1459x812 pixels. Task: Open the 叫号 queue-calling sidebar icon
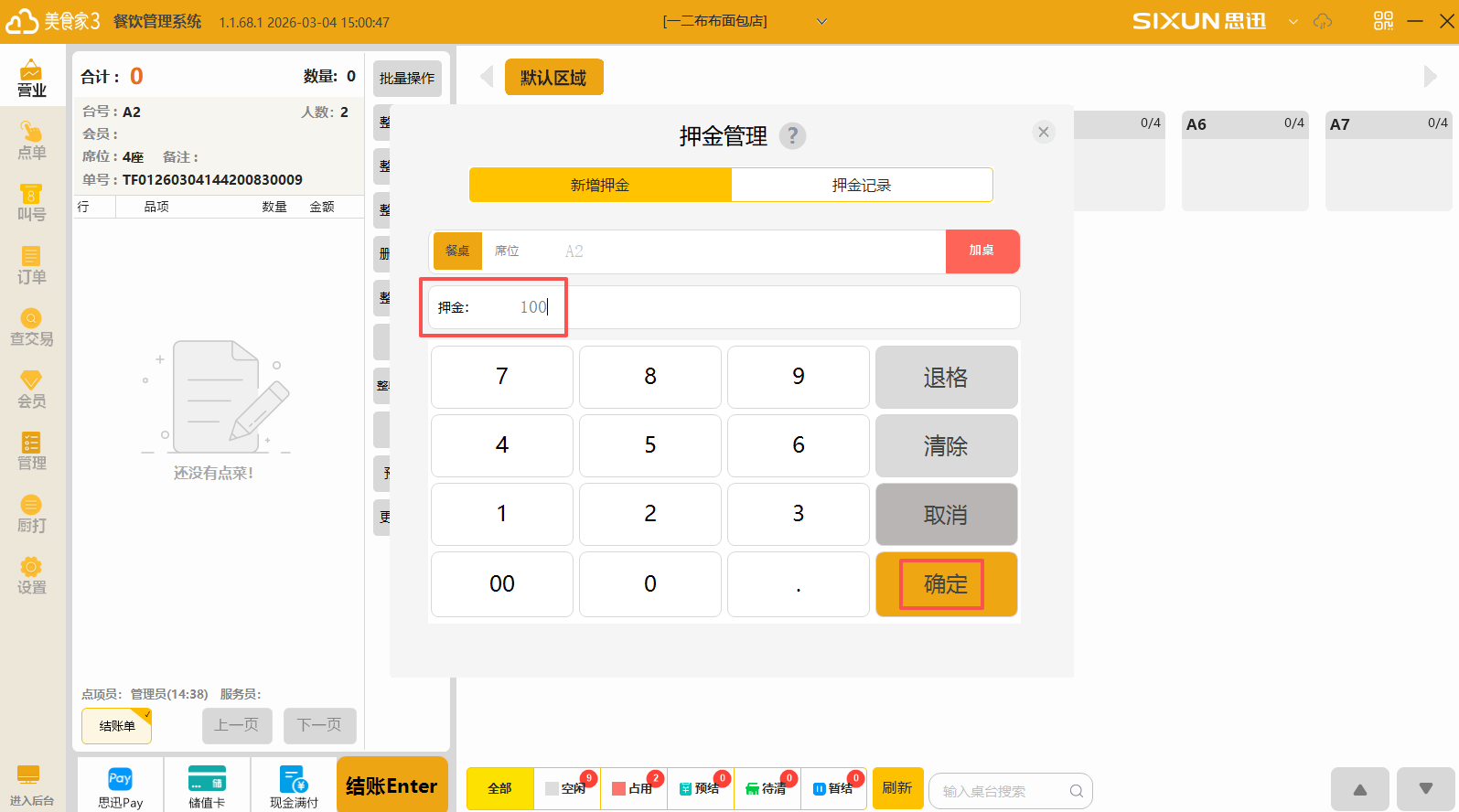coord(31,202)
